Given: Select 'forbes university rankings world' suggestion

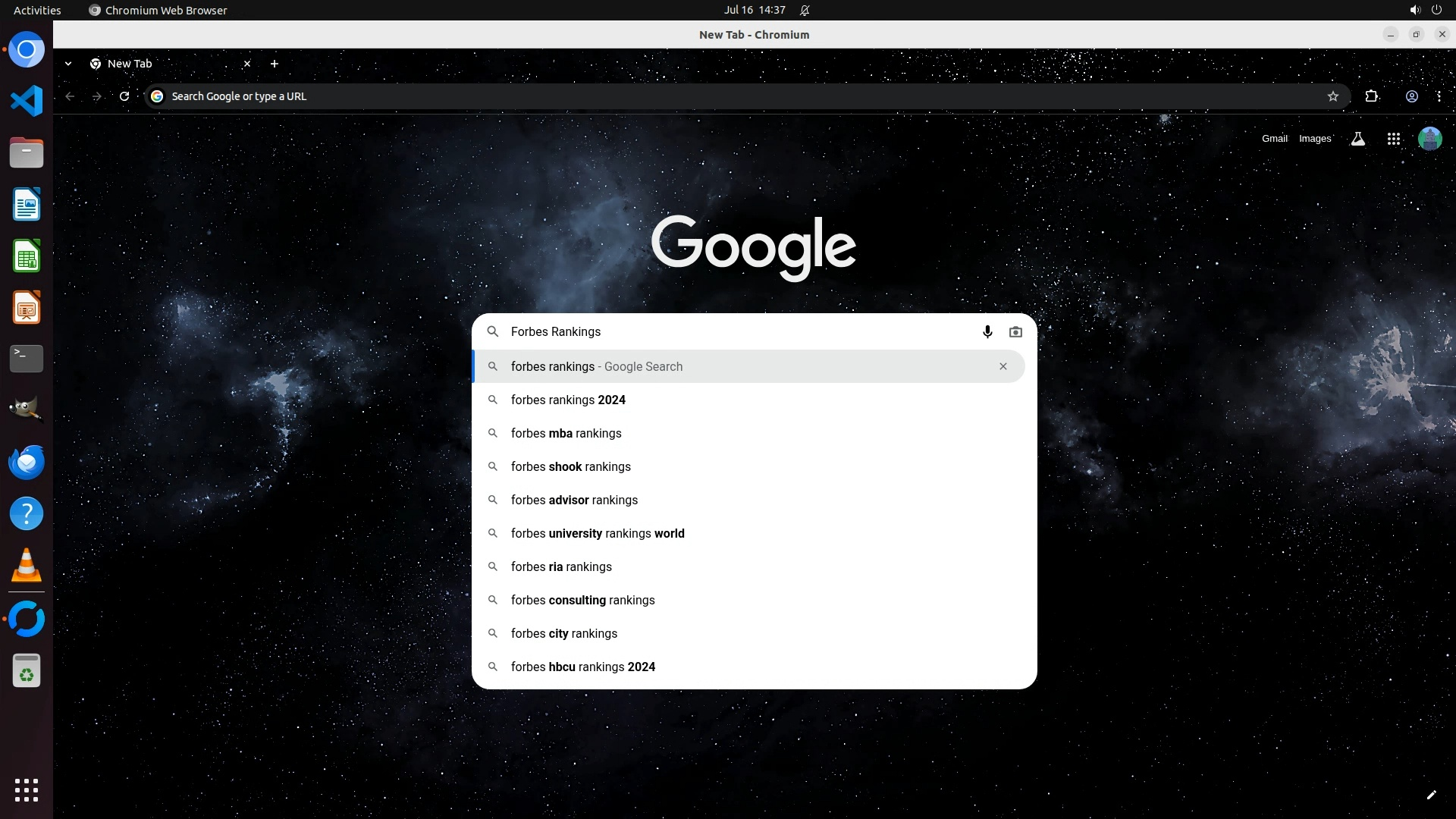Looking at the screenshot, I should [x=597, y=533].
